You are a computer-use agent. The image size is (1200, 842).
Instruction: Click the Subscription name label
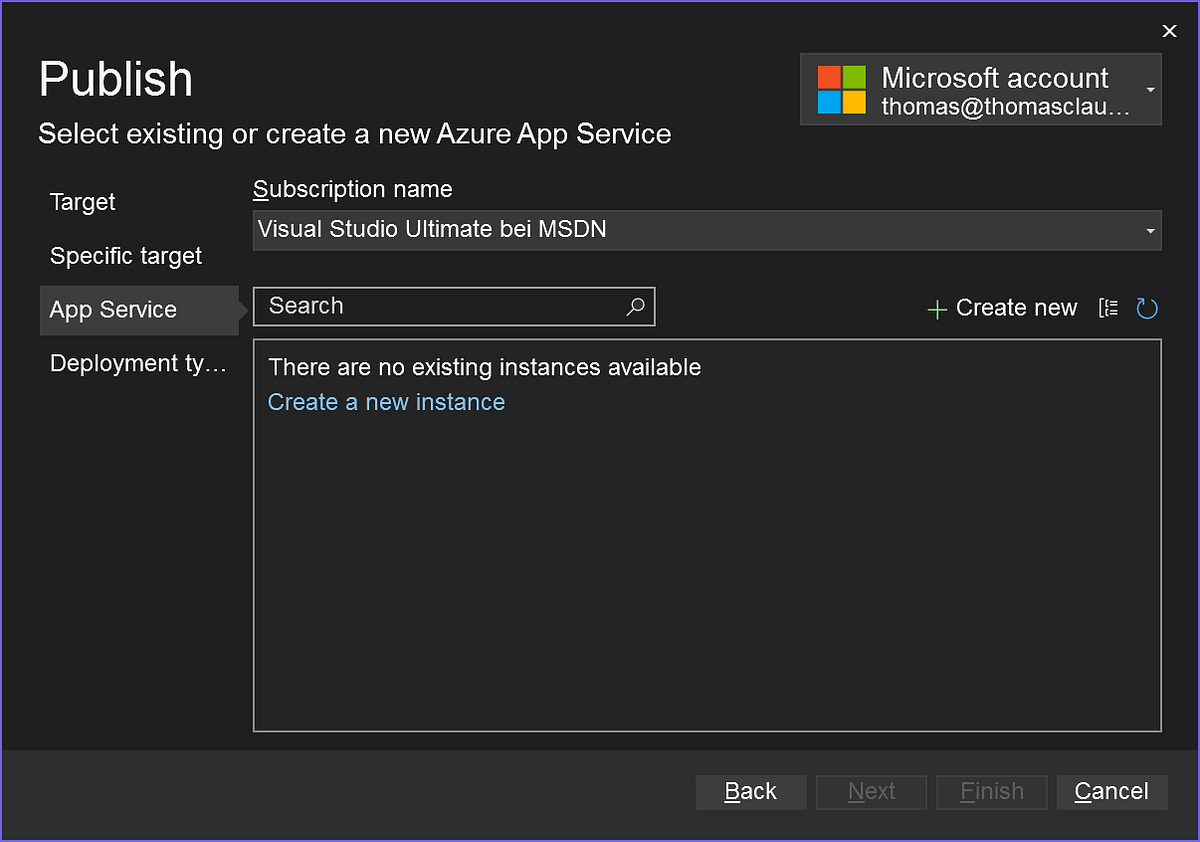pos(353,189)
